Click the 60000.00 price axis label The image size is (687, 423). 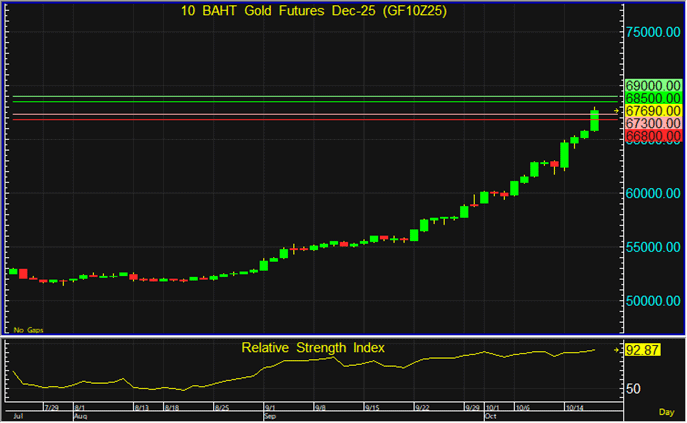pyautogui.click(x=655, y=193)
